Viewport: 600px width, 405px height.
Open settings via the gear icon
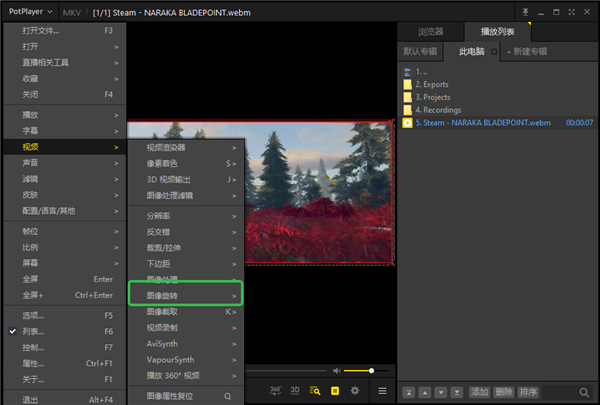354,390
